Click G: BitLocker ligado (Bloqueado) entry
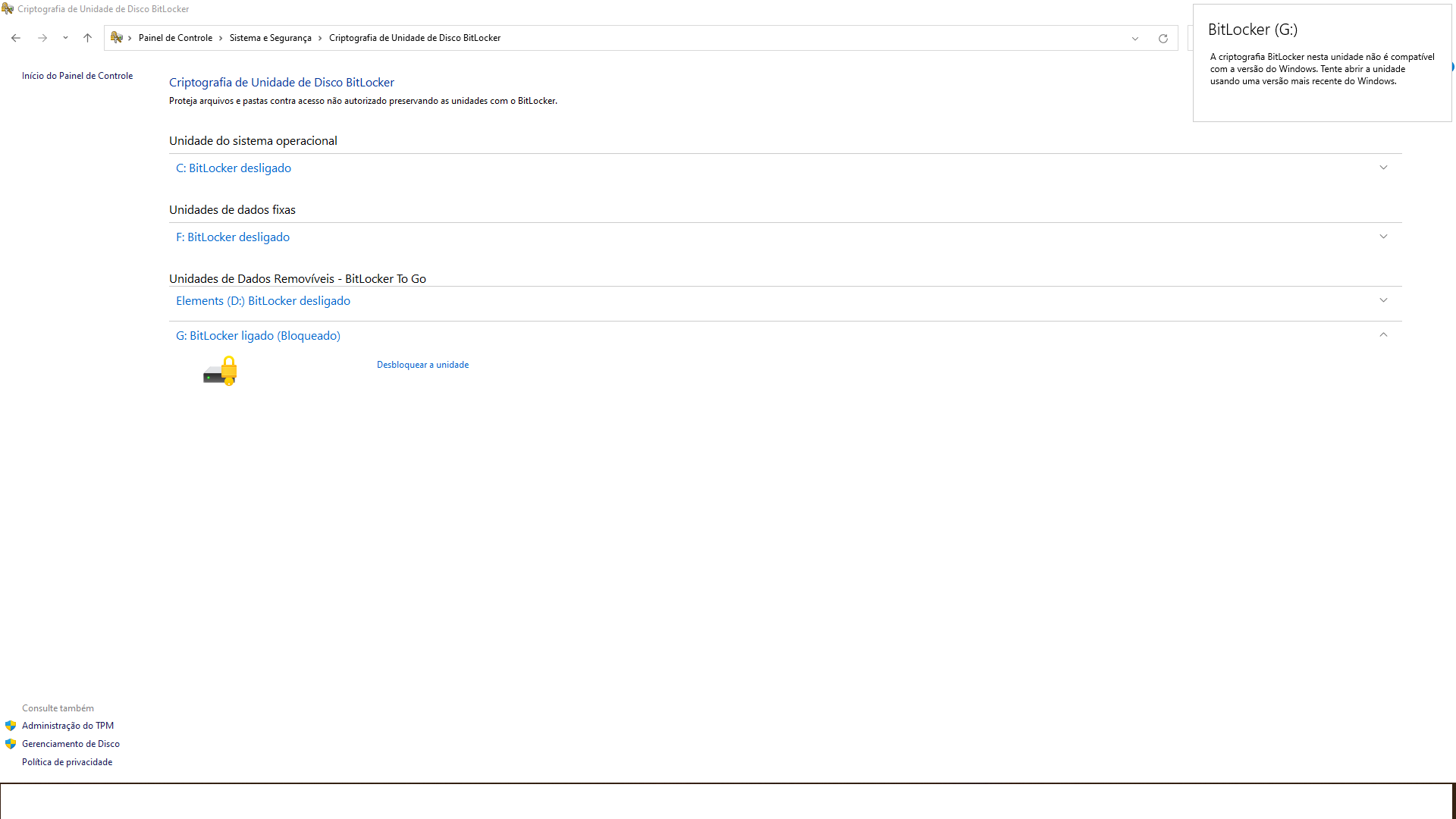The width and height of the screenshot is (1456, 819). [258, 336]
